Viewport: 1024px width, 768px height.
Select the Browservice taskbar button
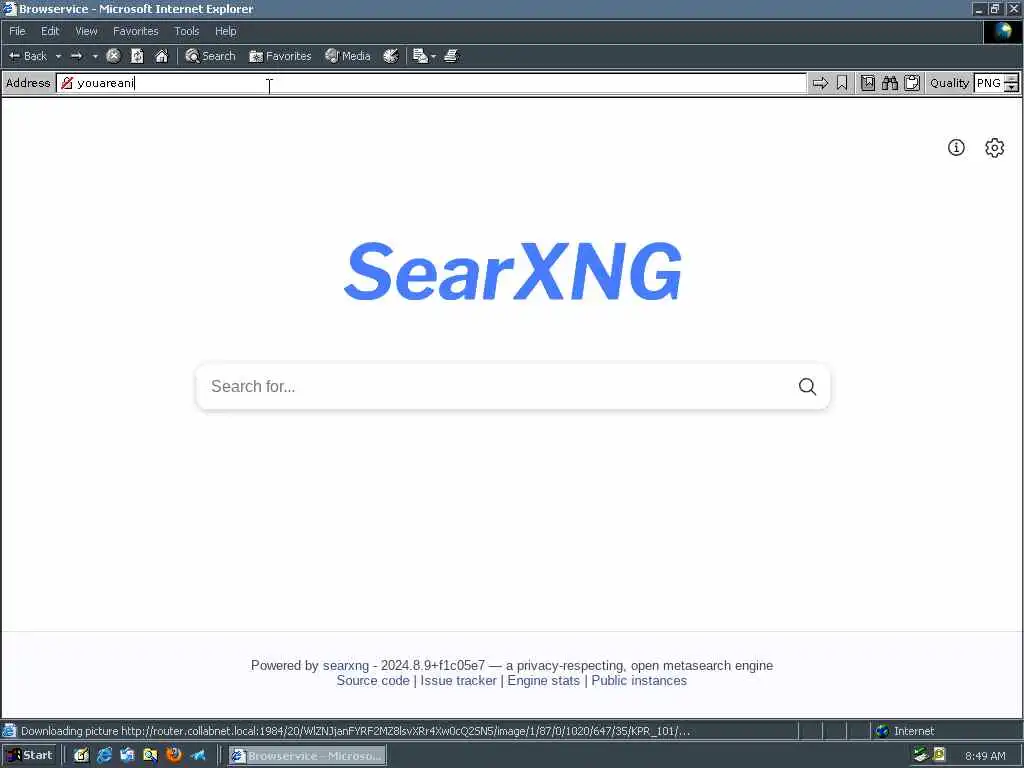click(307, 756)
